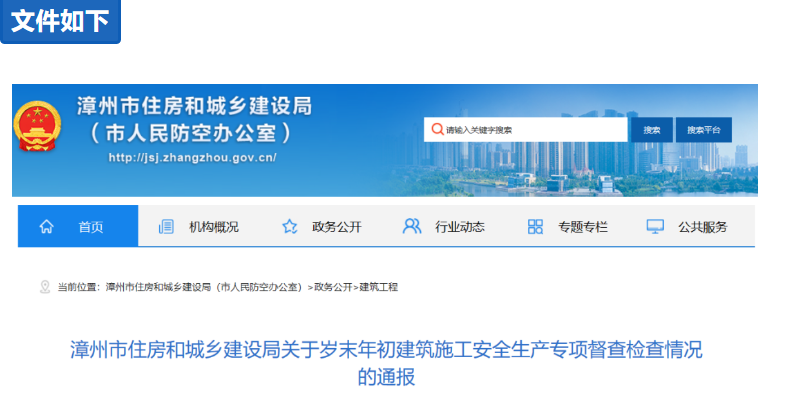
Task: Click the house icon beside 首页
Action: pos(46,227)
